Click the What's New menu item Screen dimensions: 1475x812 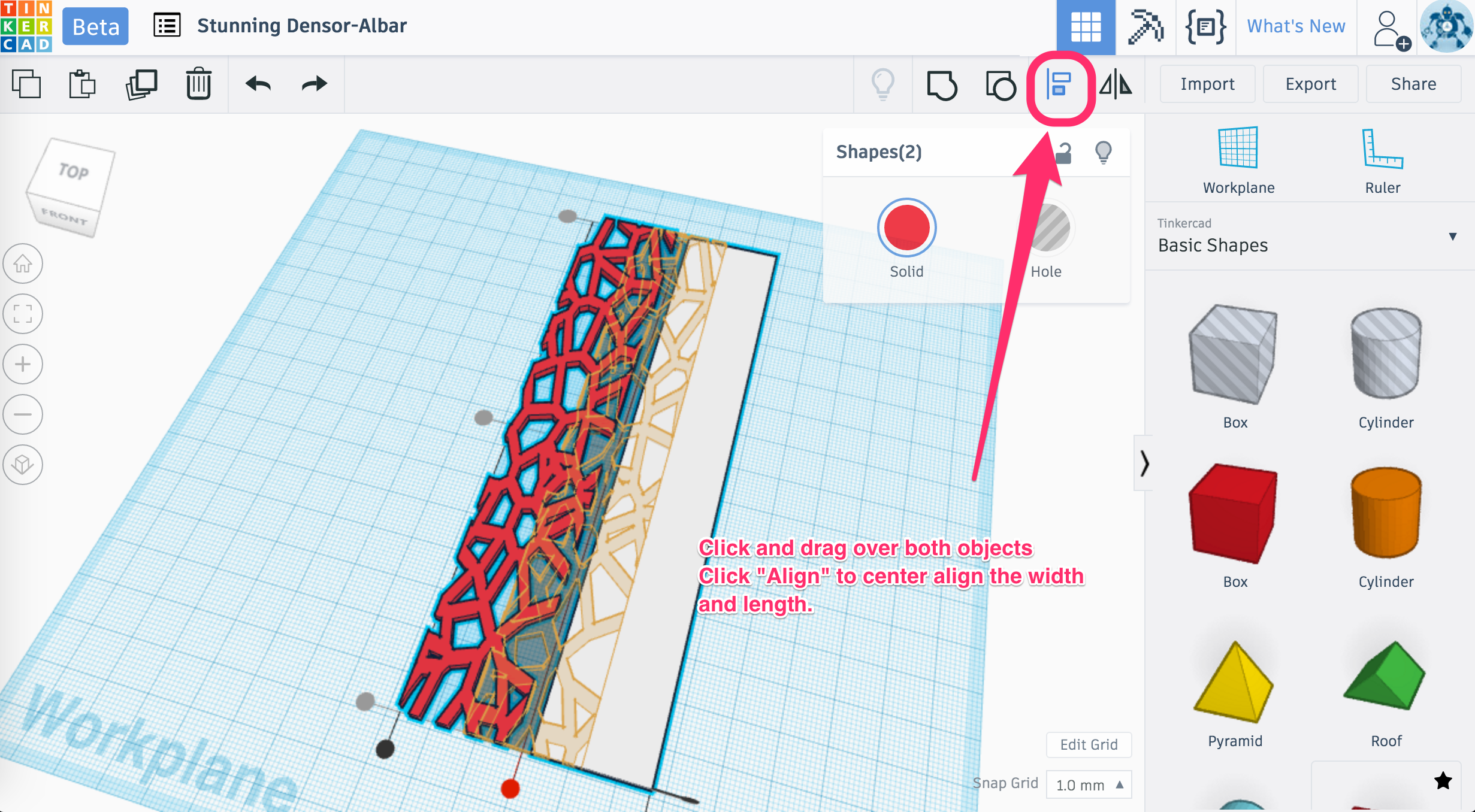click(x=1294, y=27)
